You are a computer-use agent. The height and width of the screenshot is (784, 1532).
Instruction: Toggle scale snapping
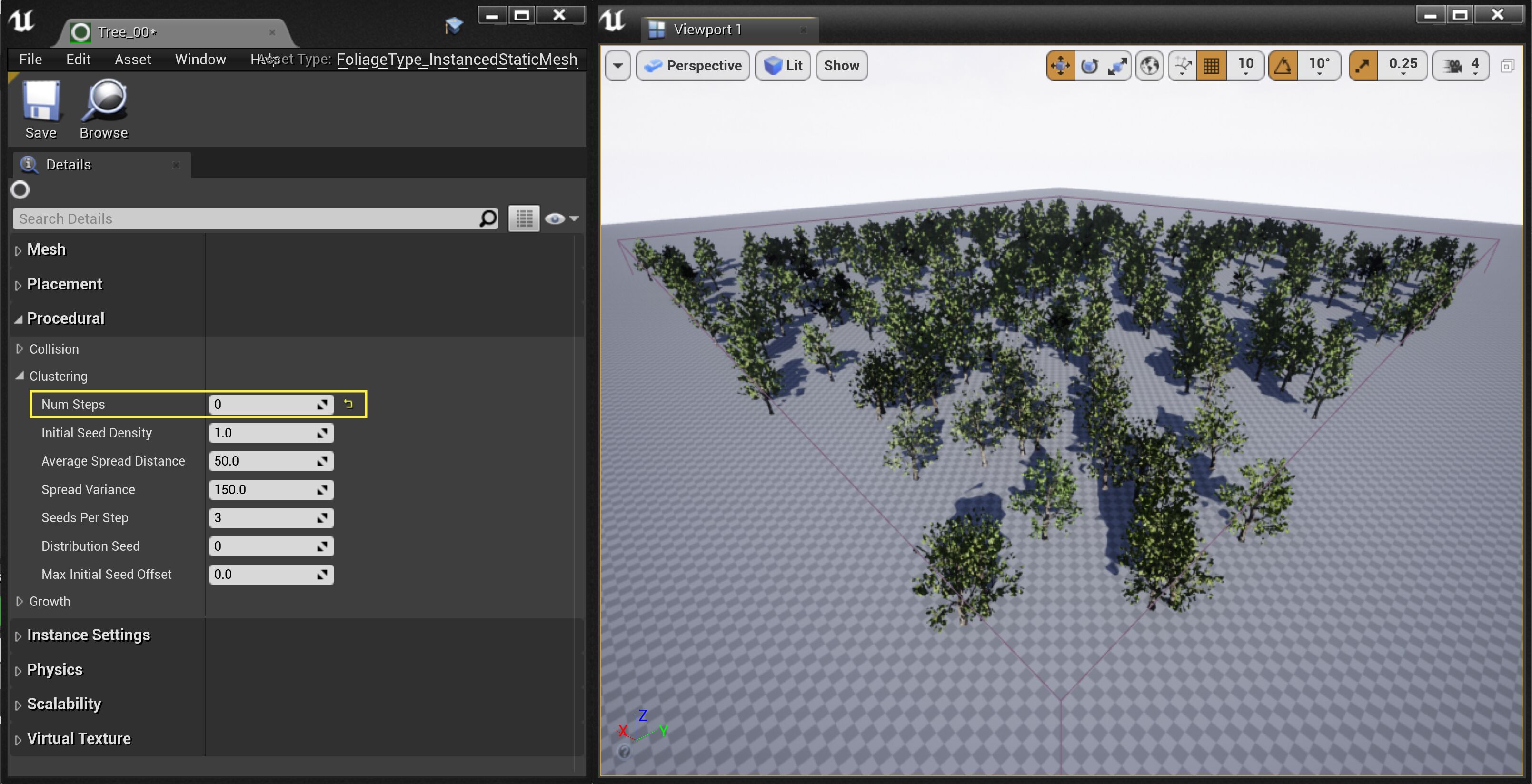pos(1363,65)
